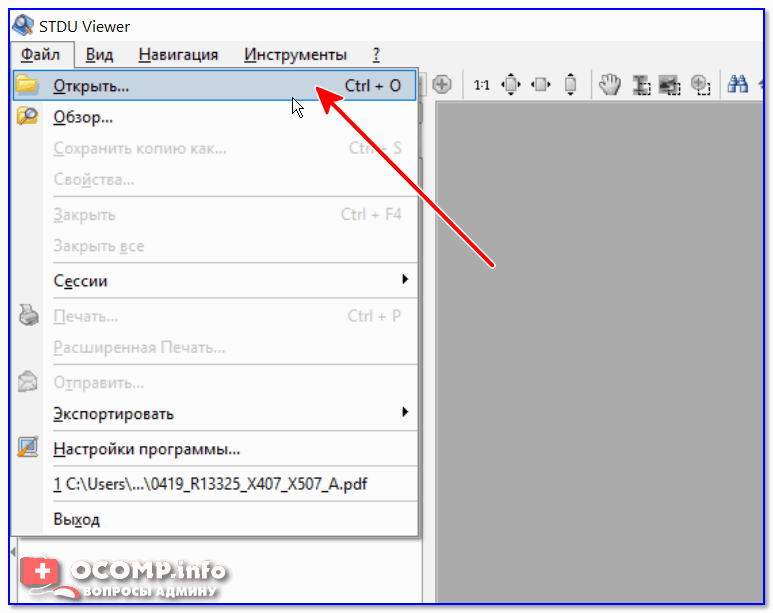Open the Файл menu

click(40, 54)
